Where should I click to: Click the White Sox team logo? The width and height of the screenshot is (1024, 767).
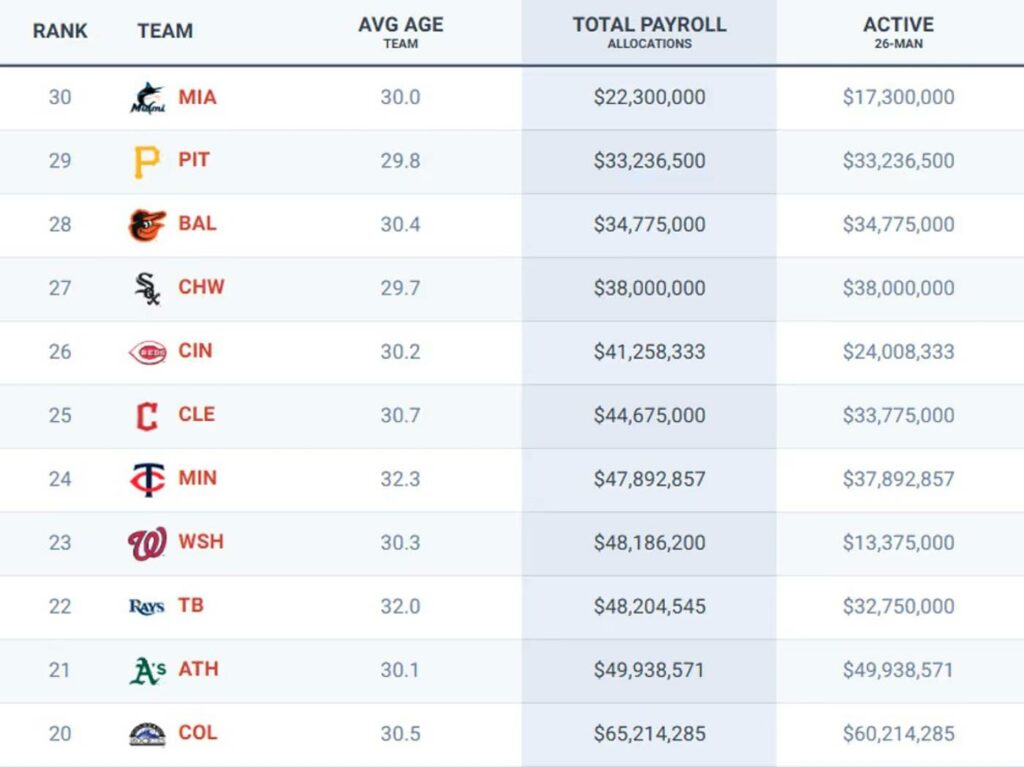pyautogui.click(x=147, y=288)
